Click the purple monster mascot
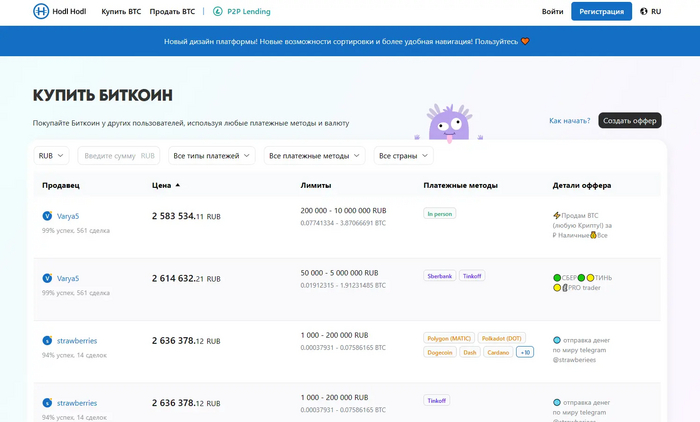 pyautogui.click(x=449, y=123)
